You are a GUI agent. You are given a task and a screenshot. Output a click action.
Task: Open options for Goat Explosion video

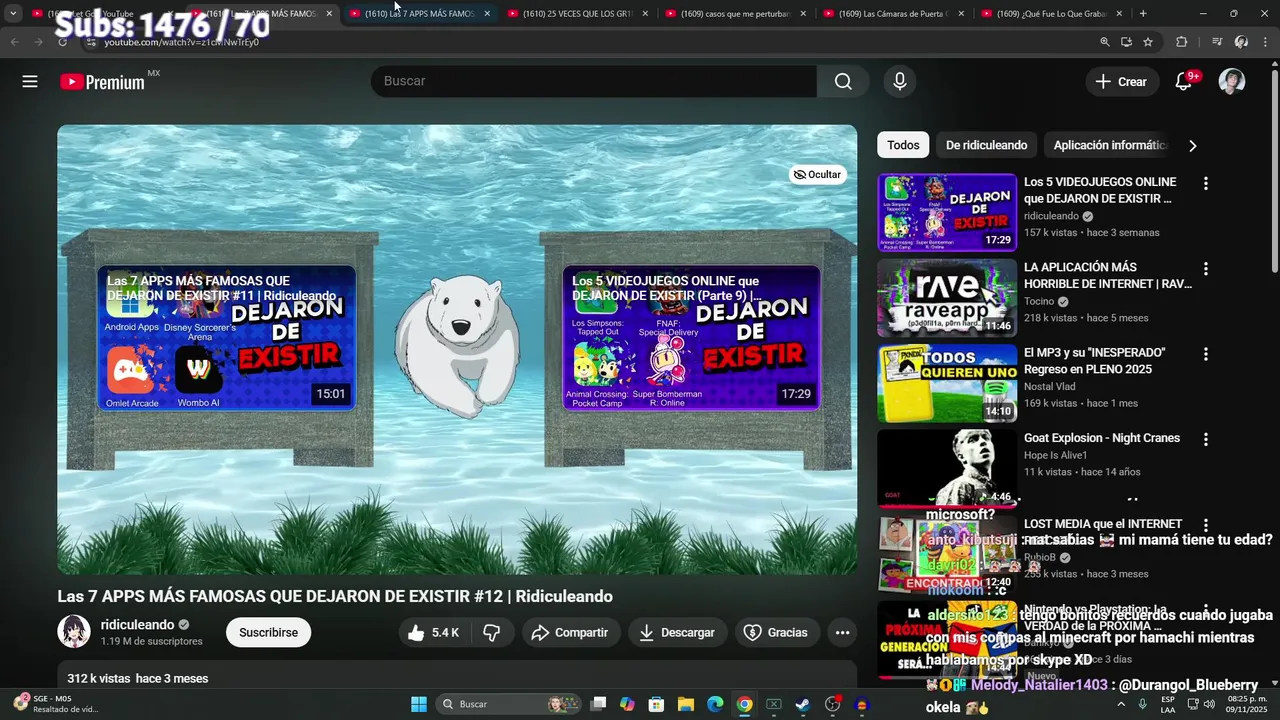(x=1205, y=439)
